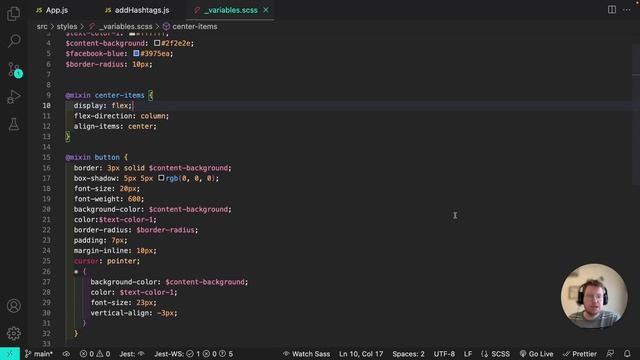Screen dimensions: 640x360
Task: Select the _variables.scss tab
Action: [x=231, y=10]
